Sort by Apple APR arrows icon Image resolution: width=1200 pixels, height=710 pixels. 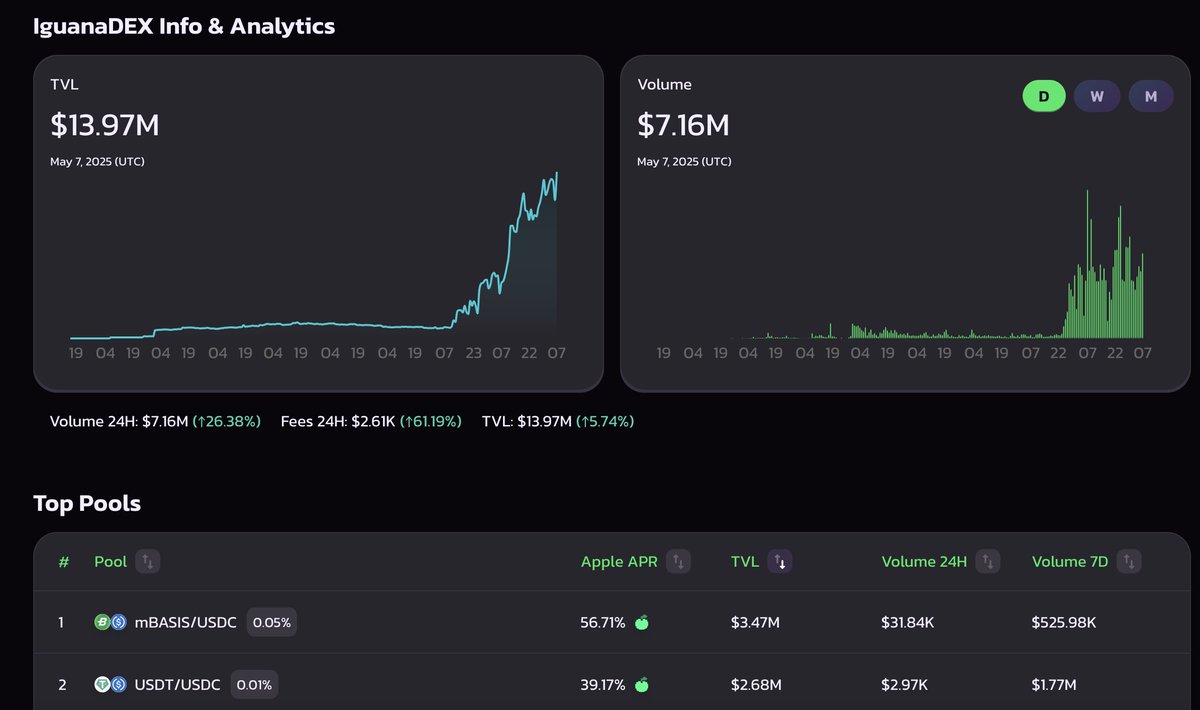678,562
